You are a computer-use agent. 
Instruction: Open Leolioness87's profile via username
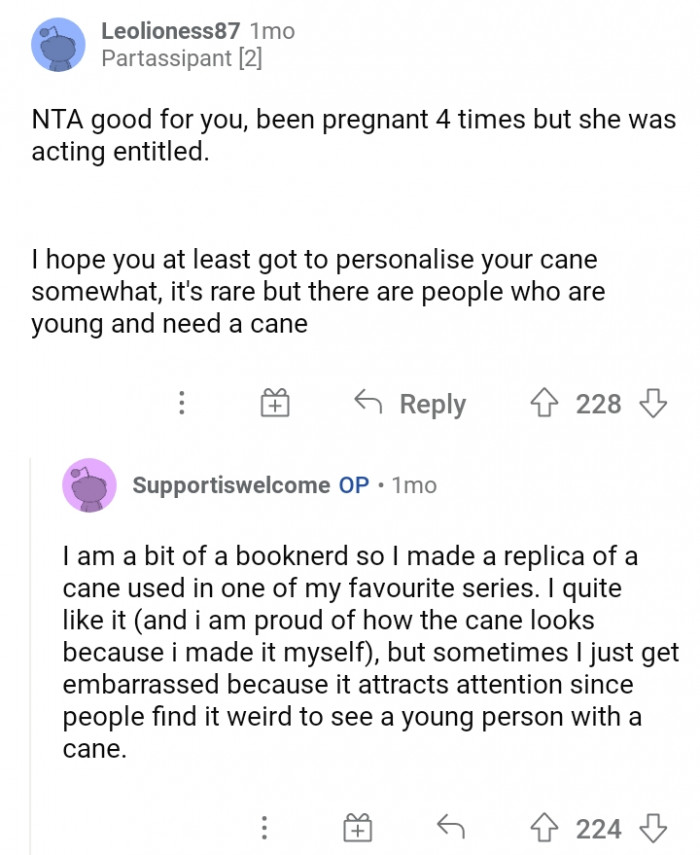(171, 31)
